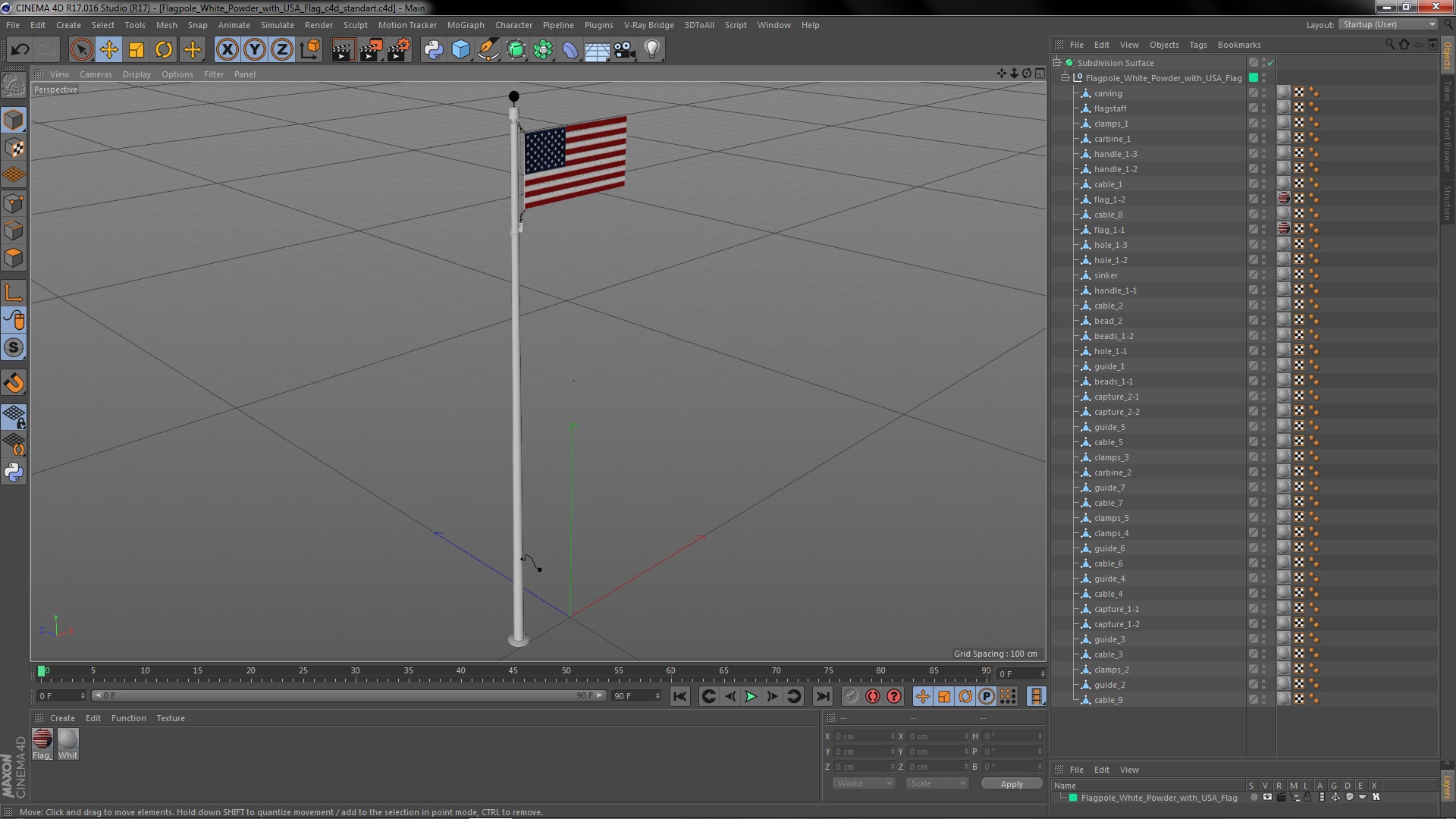Play the animation forward
The height and width of the screenshot is (819, 1456).
point(751,696)
